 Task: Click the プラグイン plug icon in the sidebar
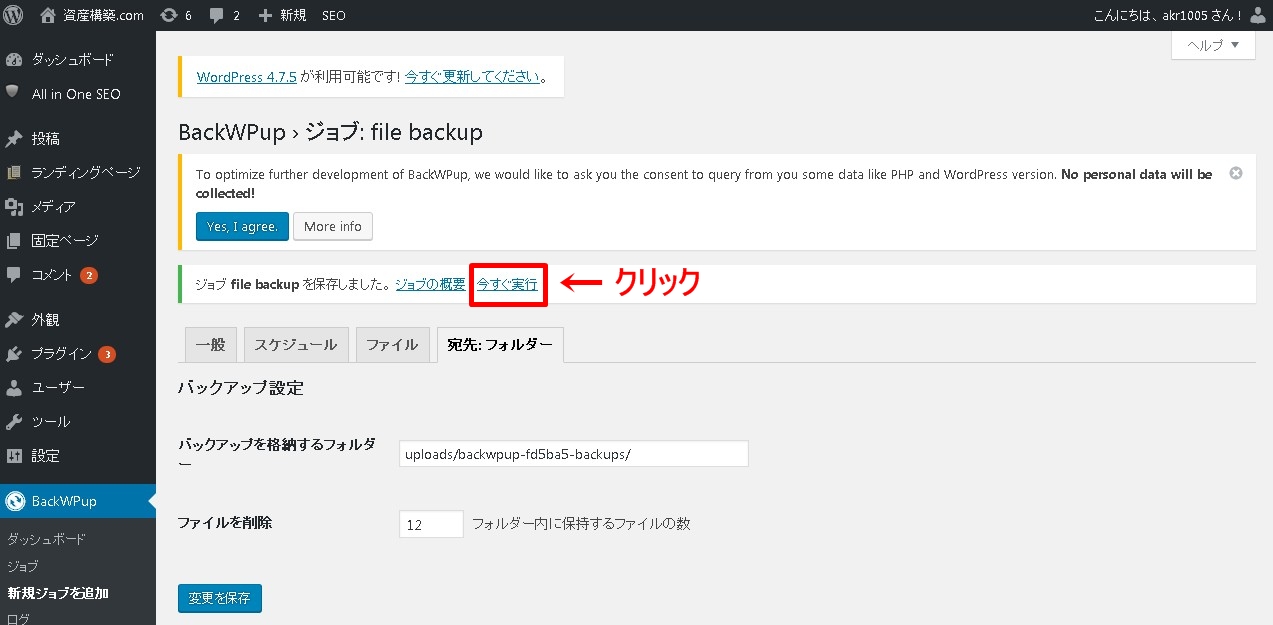[x=14, y=354]
